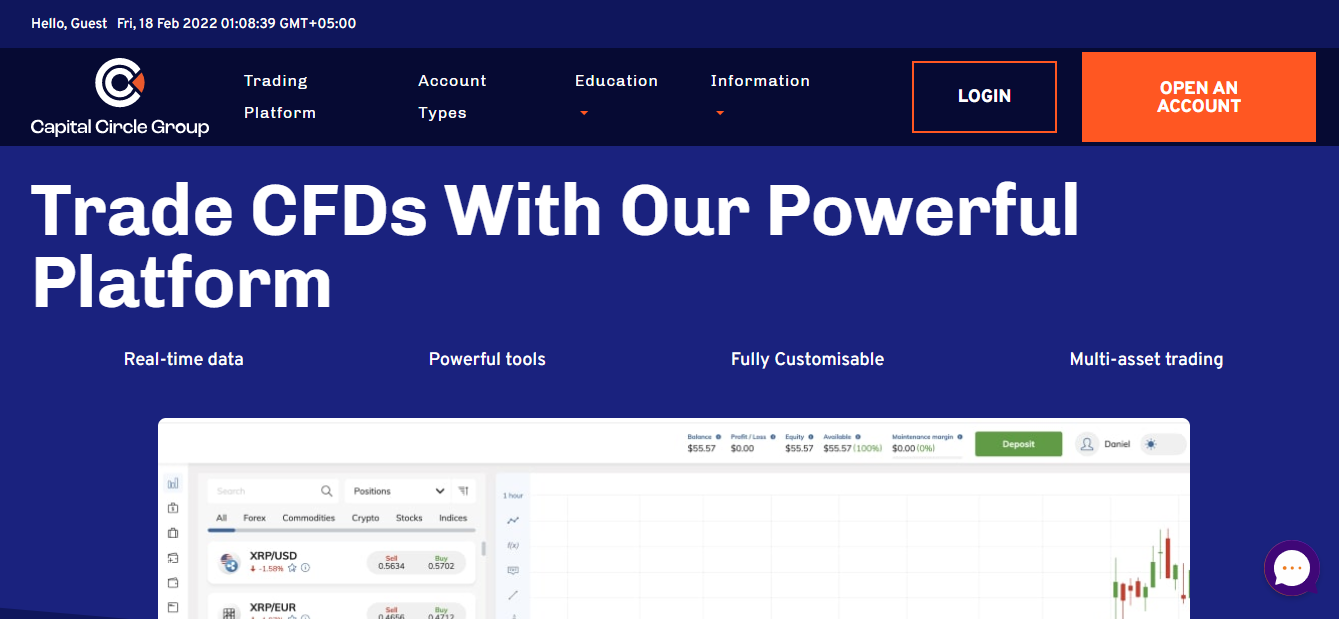Open the Positions dropdown
The height and width of the screenshot is (619, 1339).
399,491
